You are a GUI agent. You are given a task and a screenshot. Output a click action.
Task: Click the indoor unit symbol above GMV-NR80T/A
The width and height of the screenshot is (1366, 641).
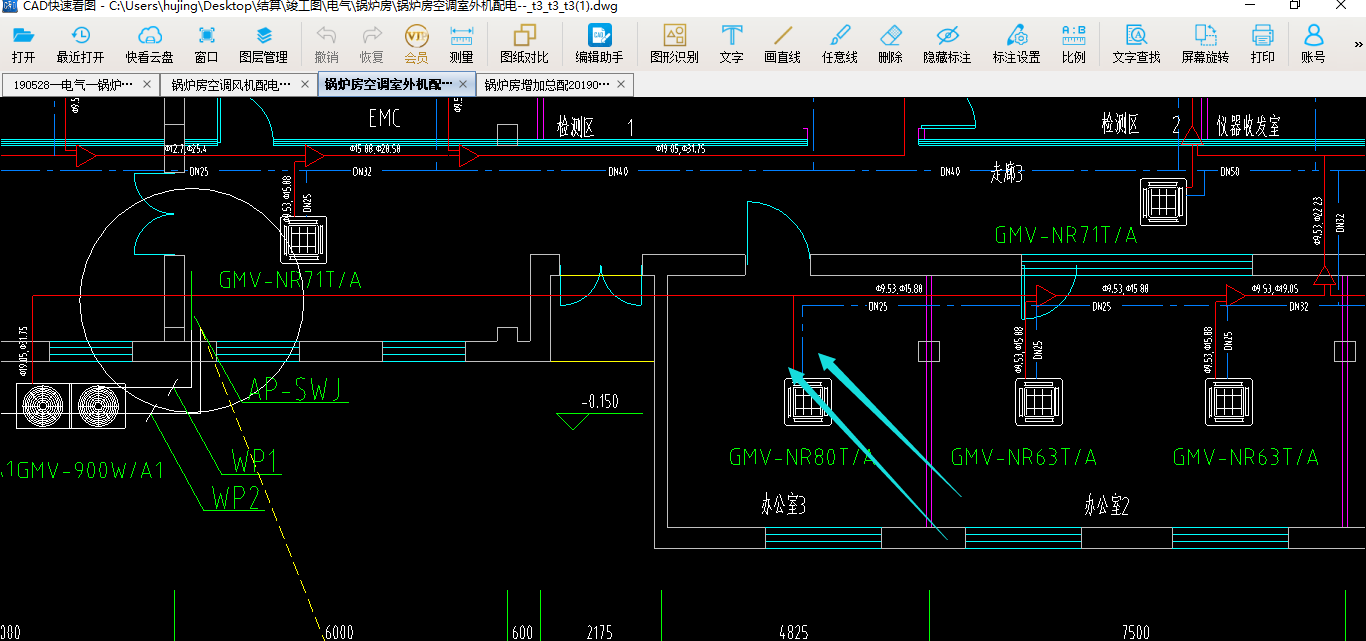807,402
